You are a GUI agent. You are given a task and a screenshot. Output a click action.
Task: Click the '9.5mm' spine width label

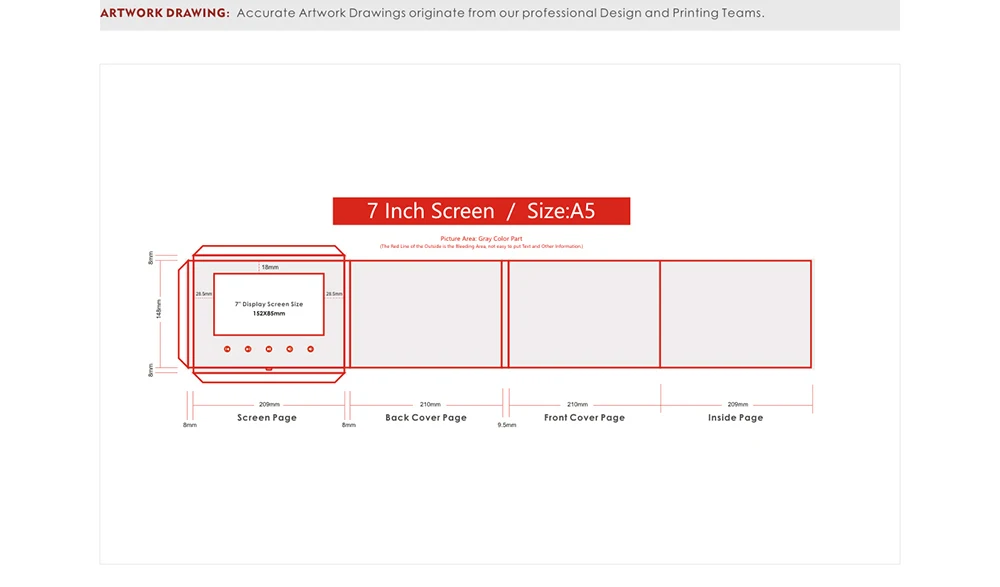pos(507,425)
